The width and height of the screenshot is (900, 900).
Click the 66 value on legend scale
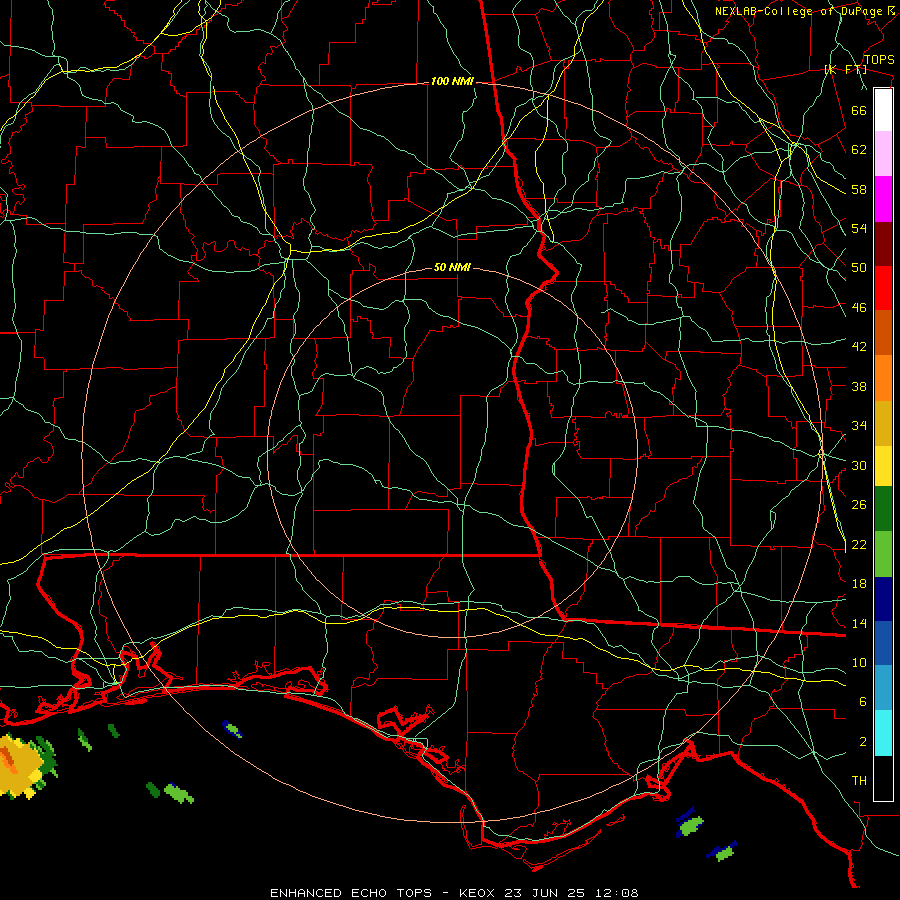[859, 110]
